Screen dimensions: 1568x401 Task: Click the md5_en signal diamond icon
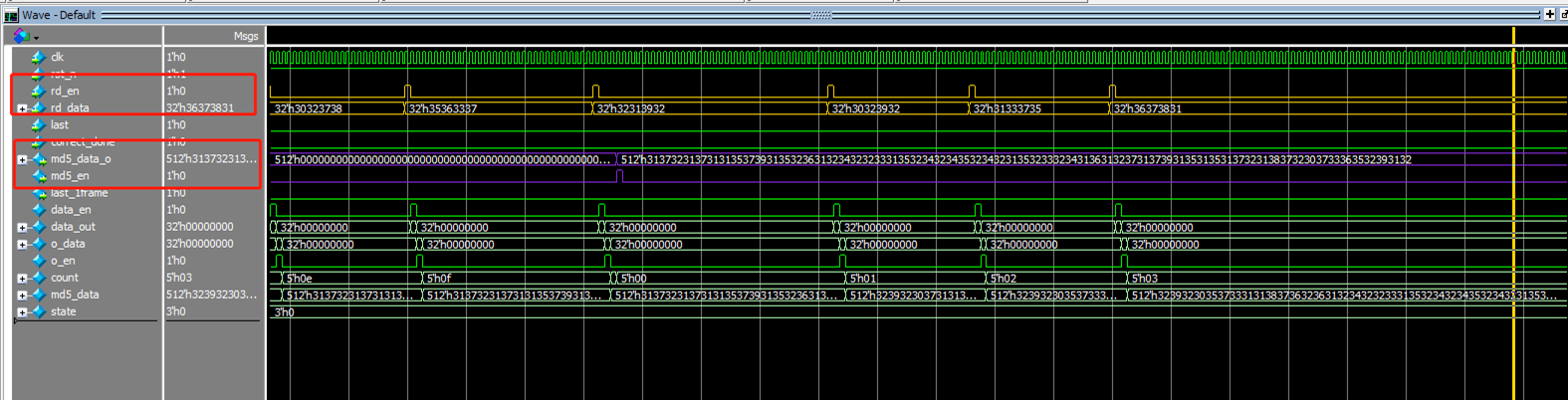(38, 176)
